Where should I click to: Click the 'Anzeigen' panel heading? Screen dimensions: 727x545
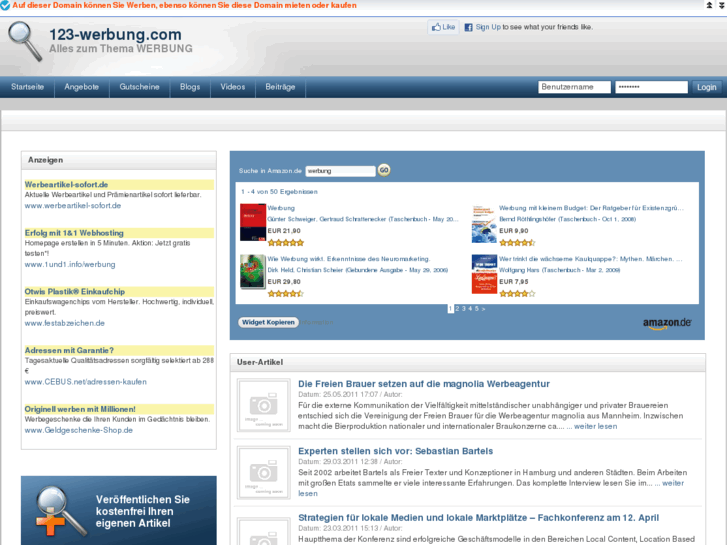pos(45,160)
